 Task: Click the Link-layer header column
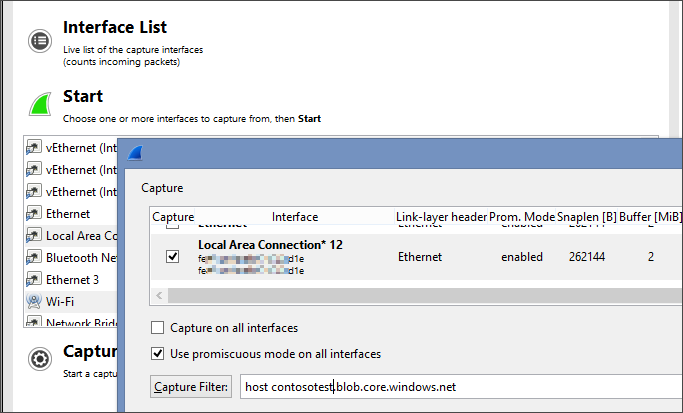pos(441,217)
